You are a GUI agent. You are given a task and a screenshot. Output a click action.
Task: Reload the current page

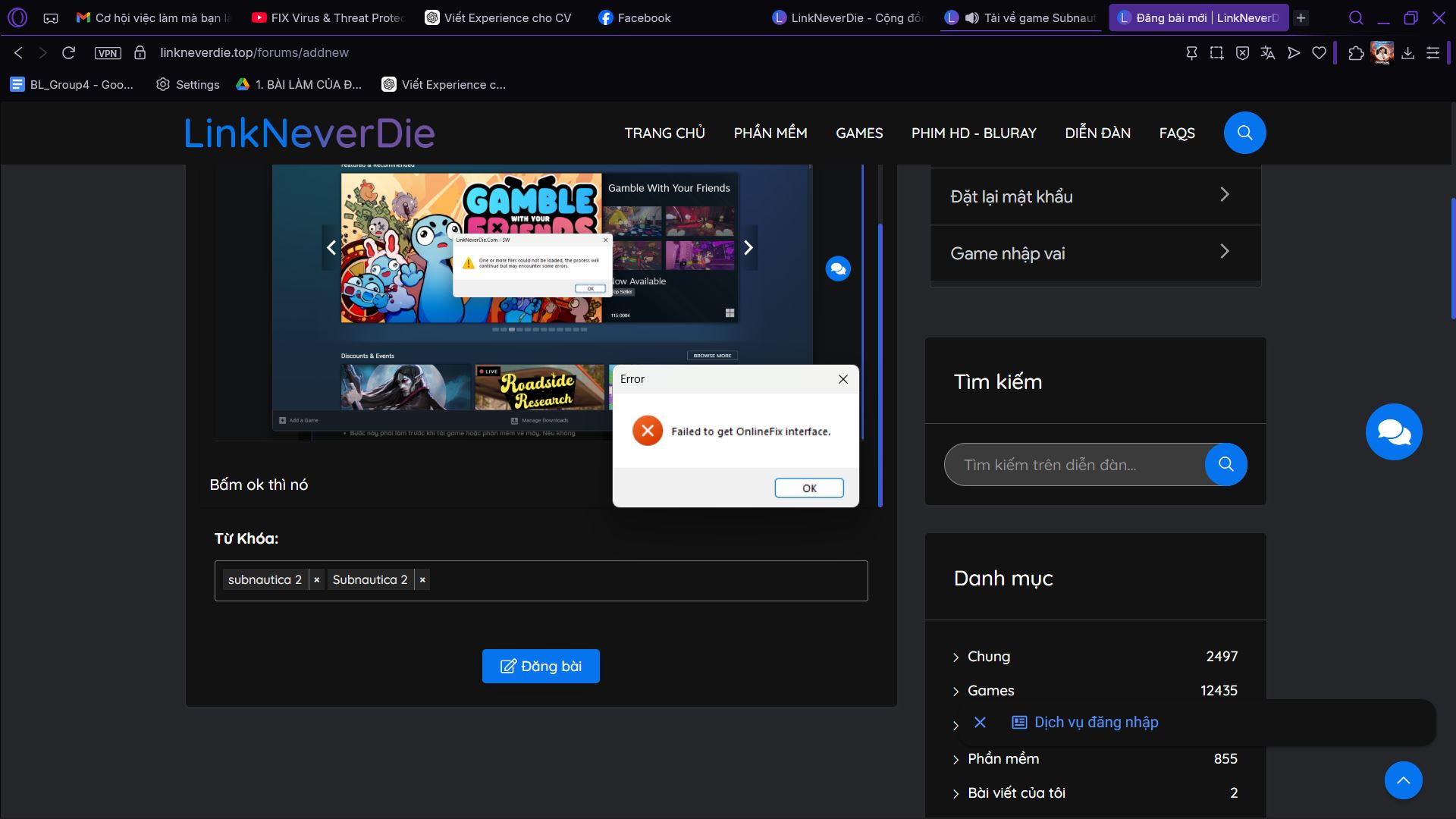(69, 52)
